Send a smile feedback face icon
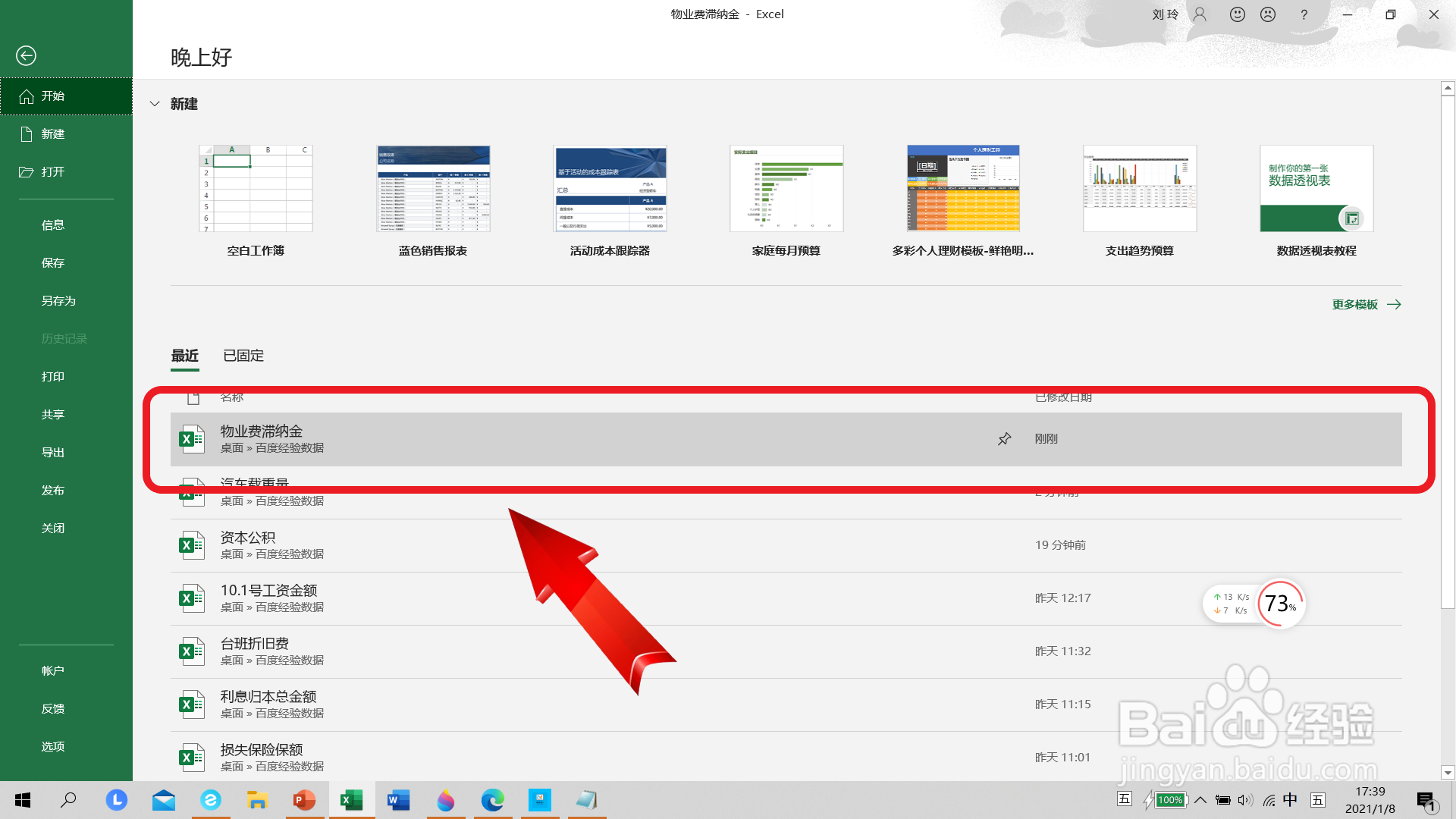 tap(1238, 14)
